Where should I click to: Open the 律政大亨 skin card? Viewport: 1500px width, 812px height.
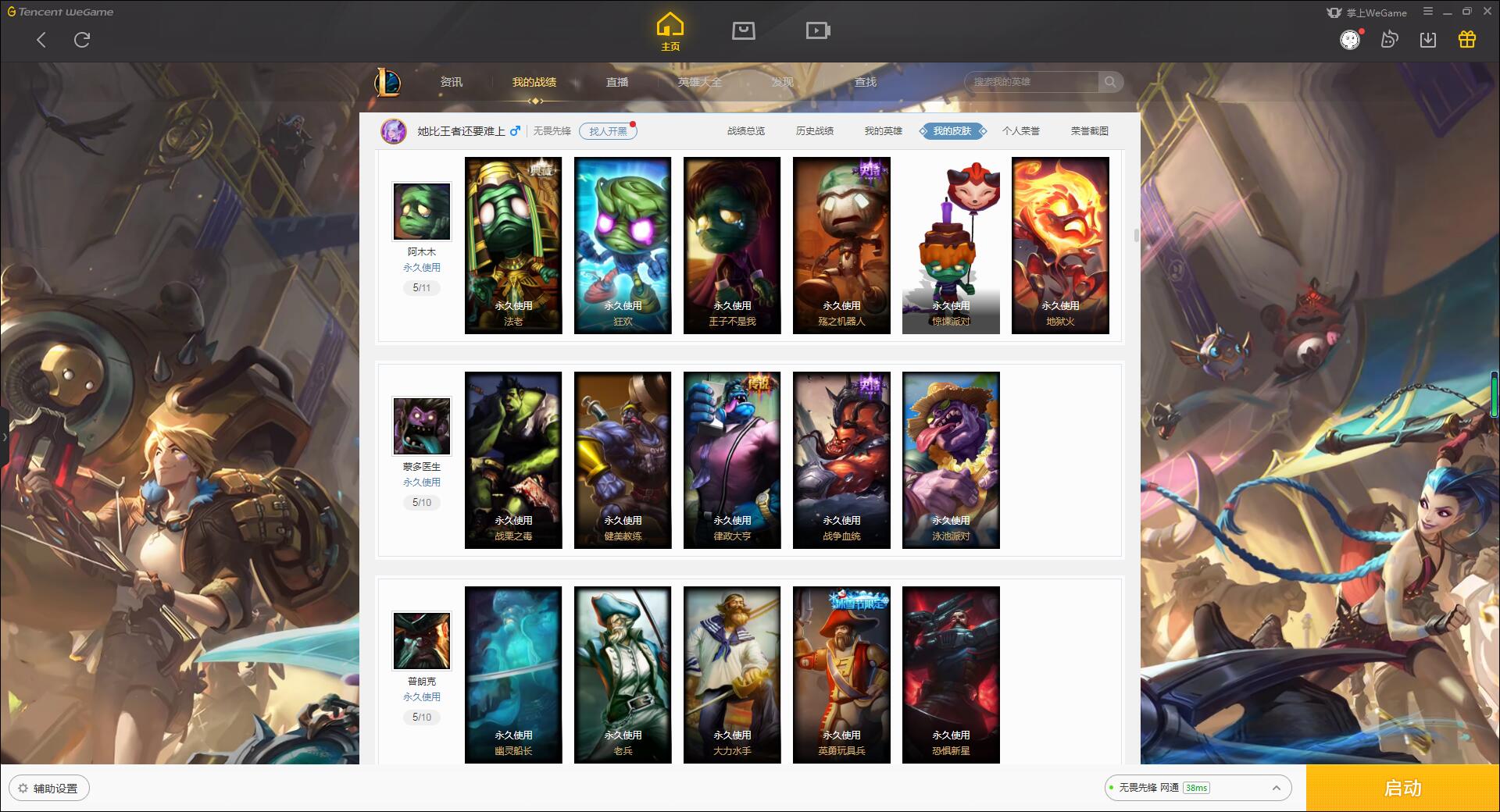732,460
